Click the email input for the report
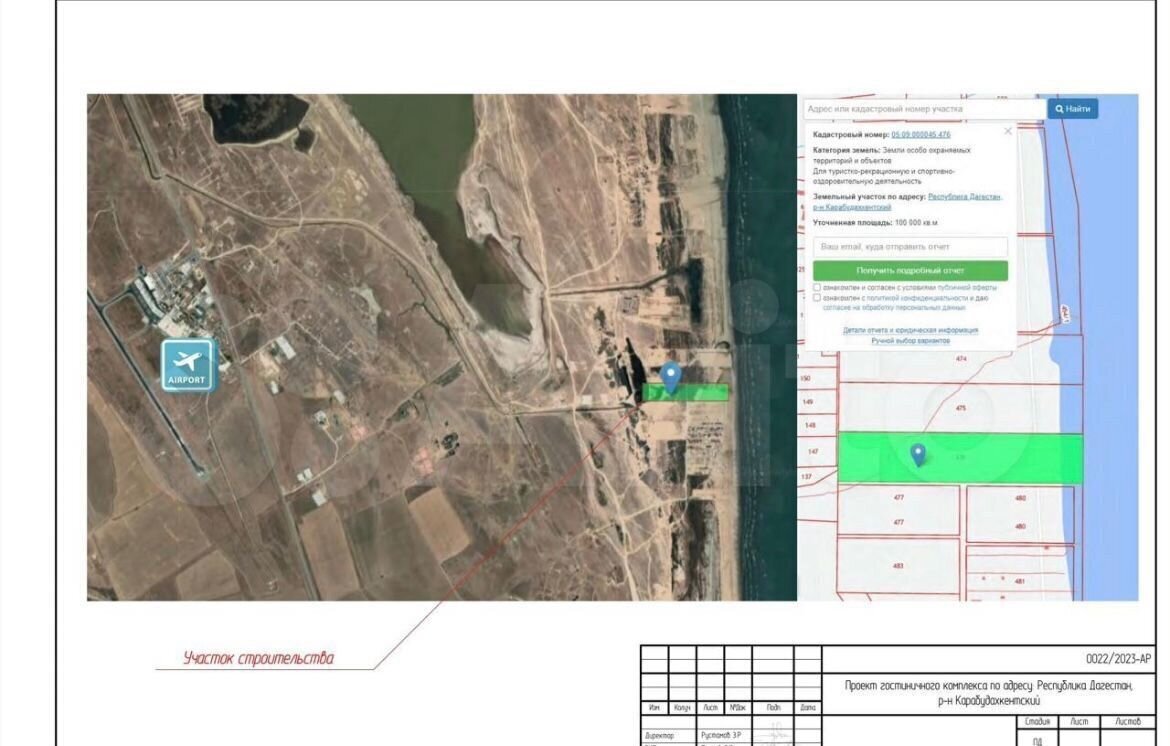 [x=910, y=247]
